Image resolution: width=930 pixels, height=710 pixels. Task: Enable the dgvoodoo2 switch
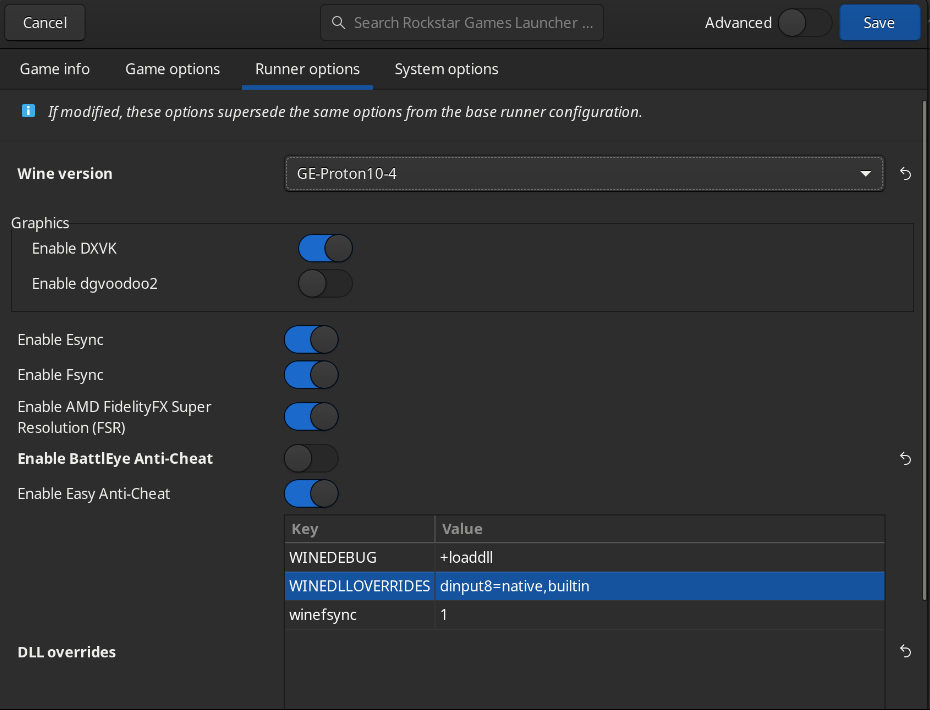point(325,284)
